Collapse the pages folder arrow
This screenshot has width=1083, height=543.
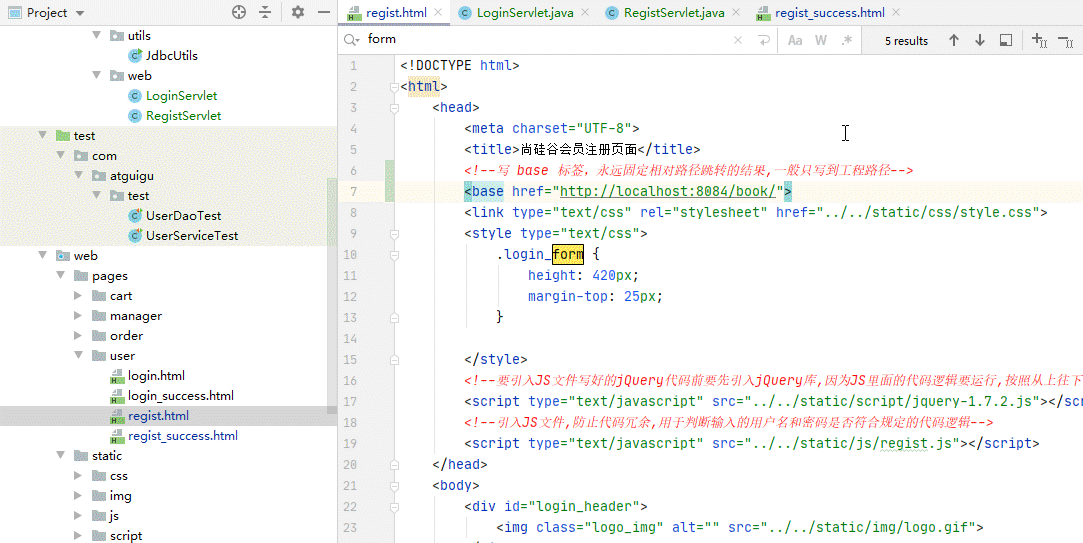click(x=61, y=276)
